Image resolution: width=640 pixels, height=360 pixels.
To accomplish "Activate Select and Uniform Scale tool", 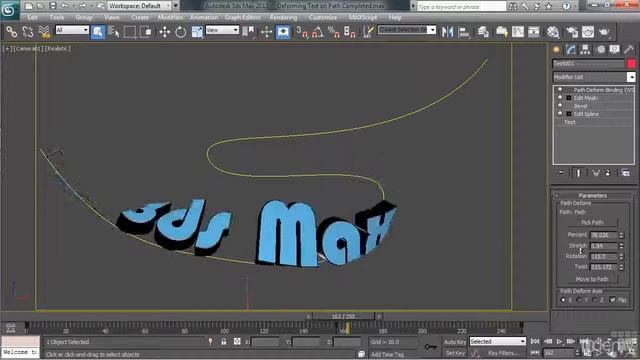I will tap(197, 32).
